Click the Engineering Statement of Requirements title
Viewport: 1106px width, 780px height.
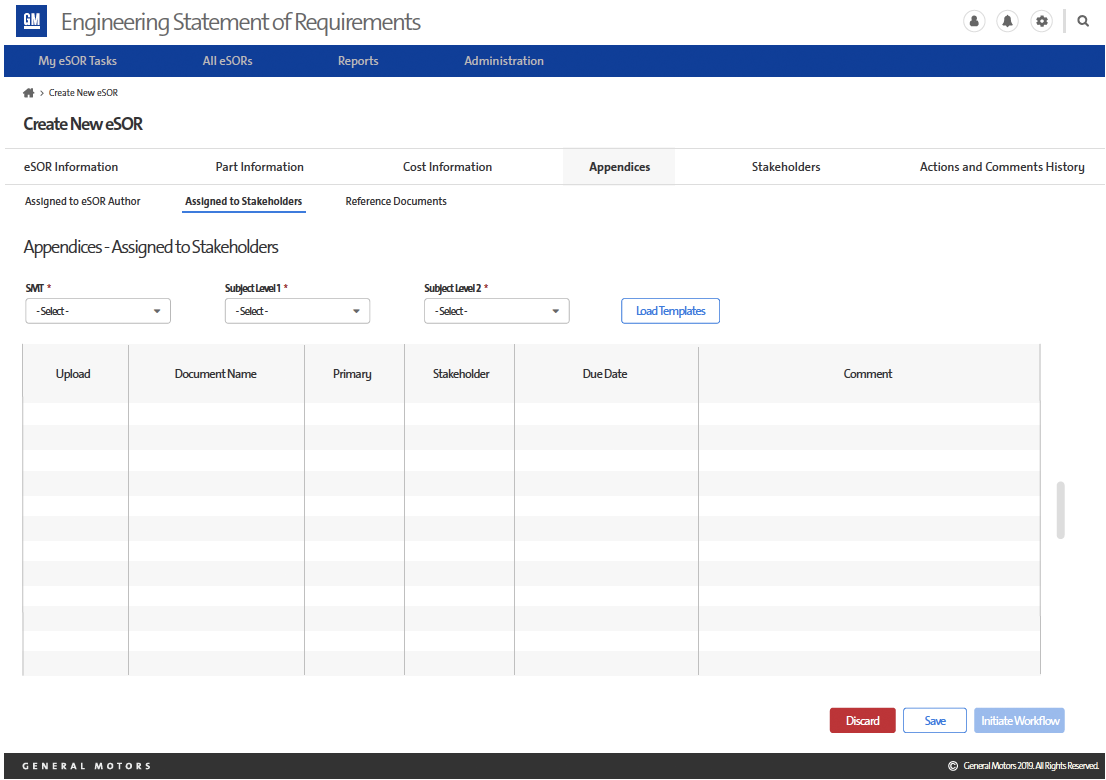tap(241, 22)
